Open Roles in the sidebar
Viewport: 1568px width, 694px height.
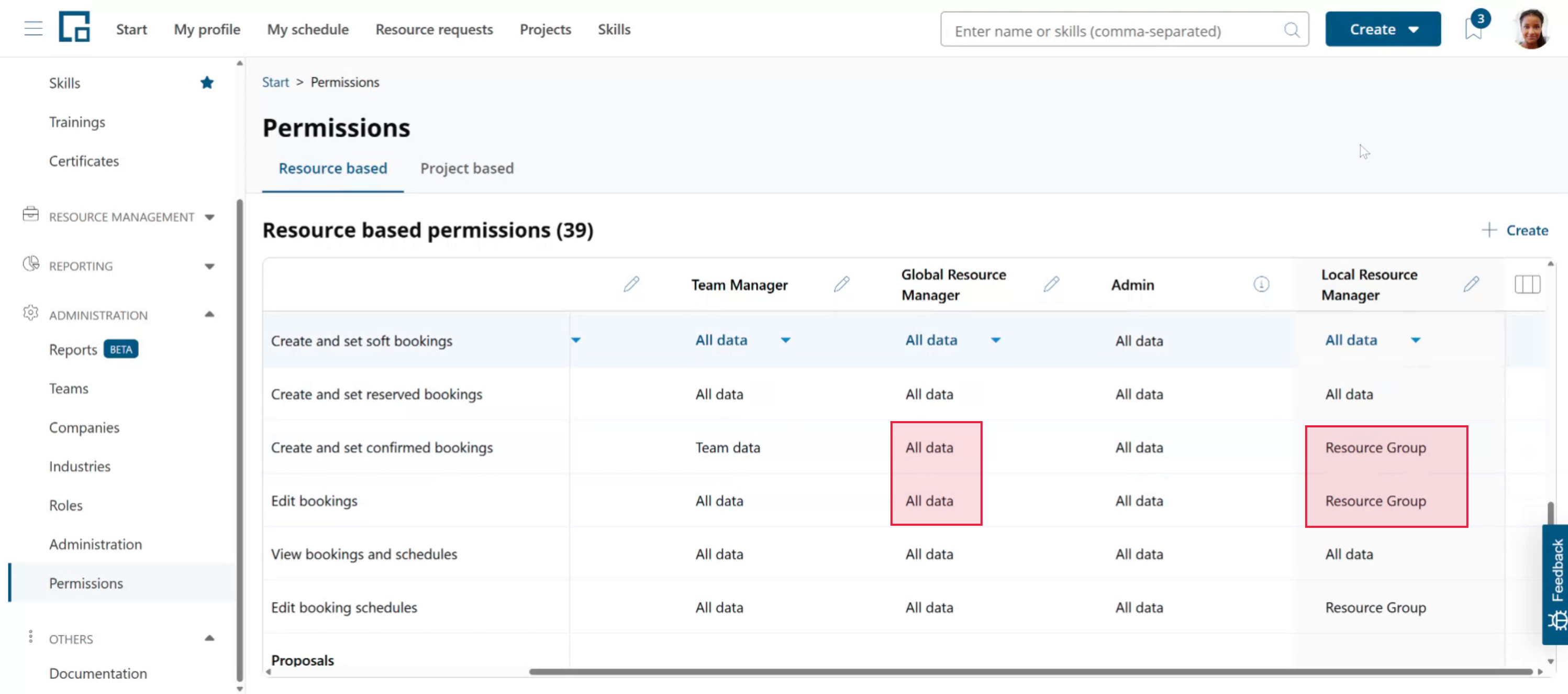(66, 505)
